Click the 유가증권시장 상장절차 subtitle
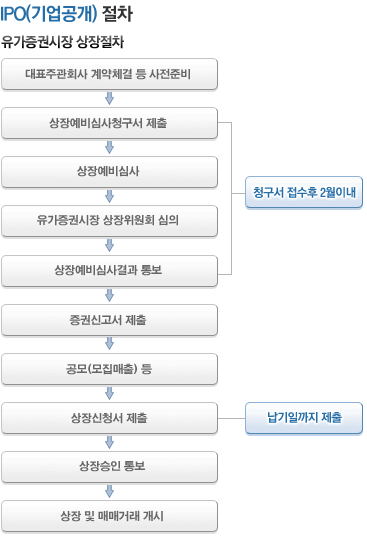Viewport: 367px width, 539px height. [x=62, y=42]
